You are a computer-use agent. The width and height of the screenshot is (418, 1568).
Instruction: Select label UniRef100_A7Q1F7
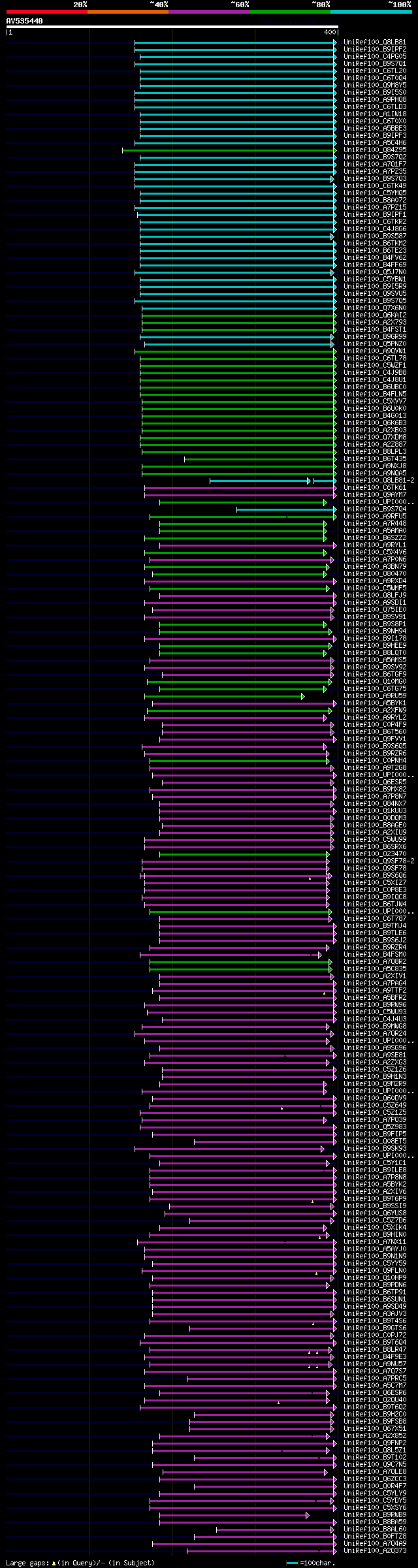click(x=375, y=165)
